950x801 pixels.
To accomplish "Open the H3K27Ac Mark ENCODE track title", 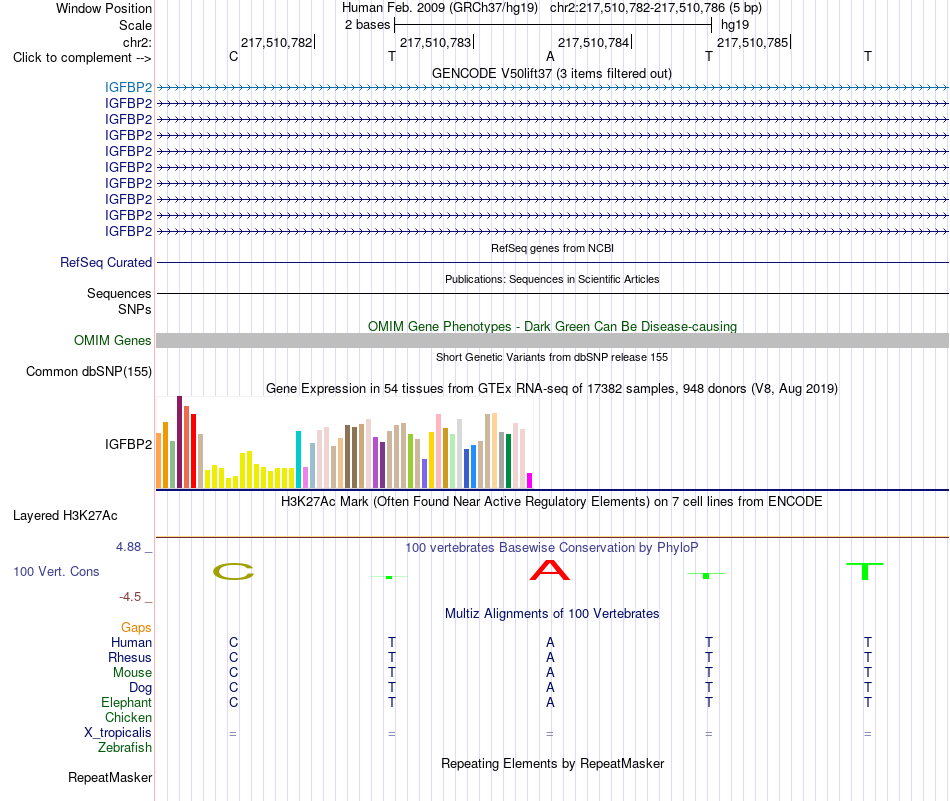I will pos(552,502).
